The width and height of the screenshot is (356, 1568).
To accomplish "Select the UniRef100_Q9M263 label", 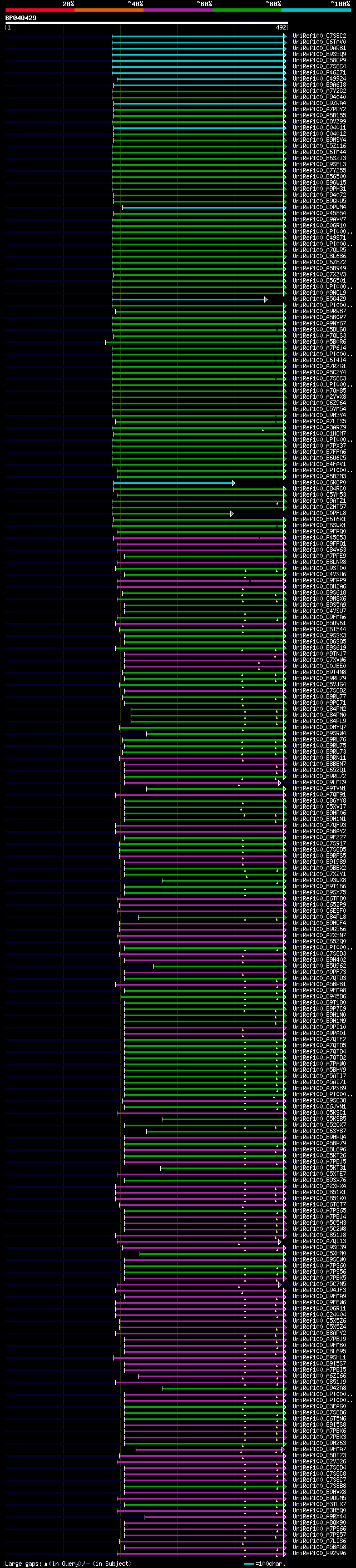I will tap(319, 1443).
